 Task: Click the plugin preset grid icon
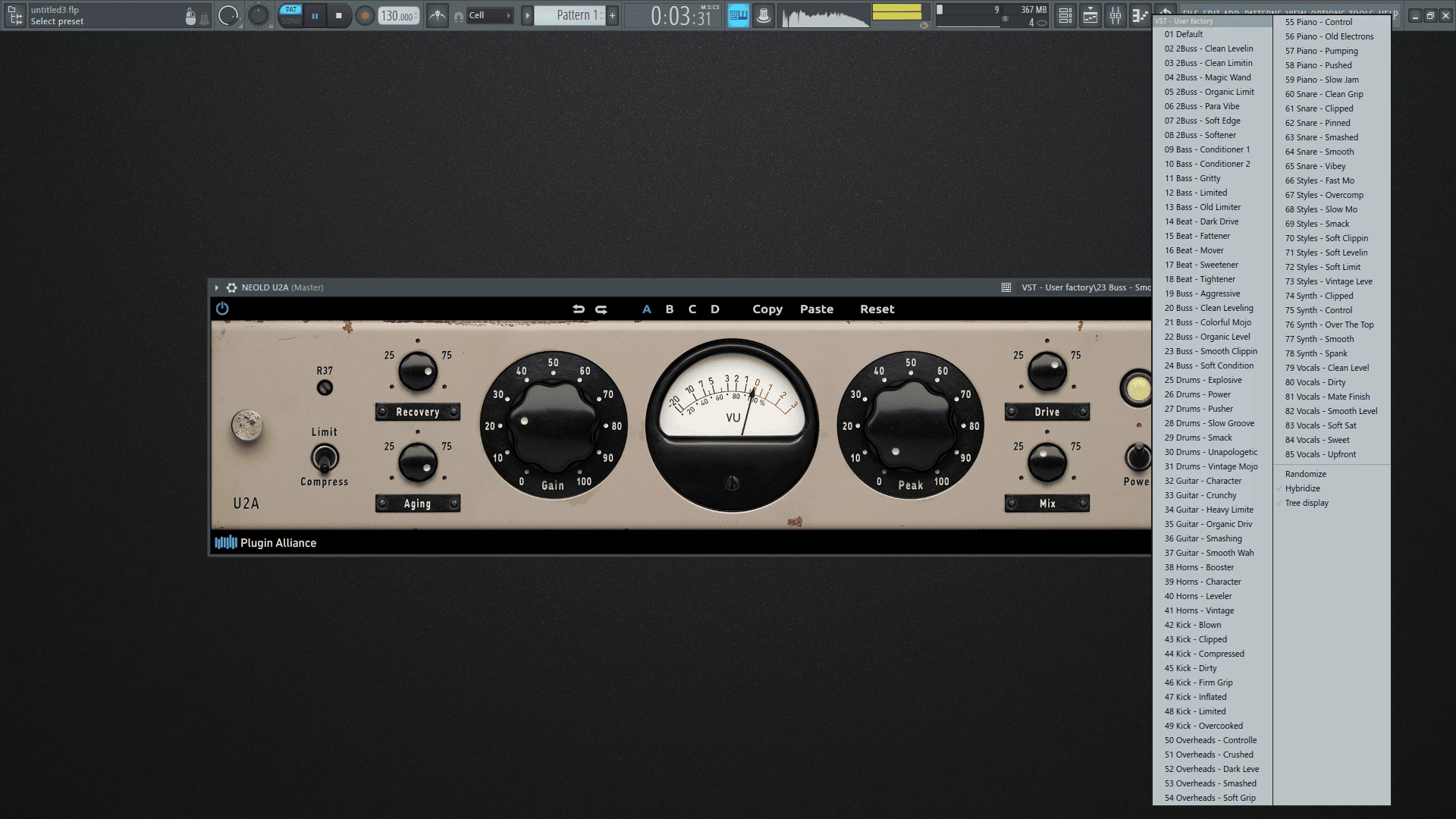[x=1006, y=287]
